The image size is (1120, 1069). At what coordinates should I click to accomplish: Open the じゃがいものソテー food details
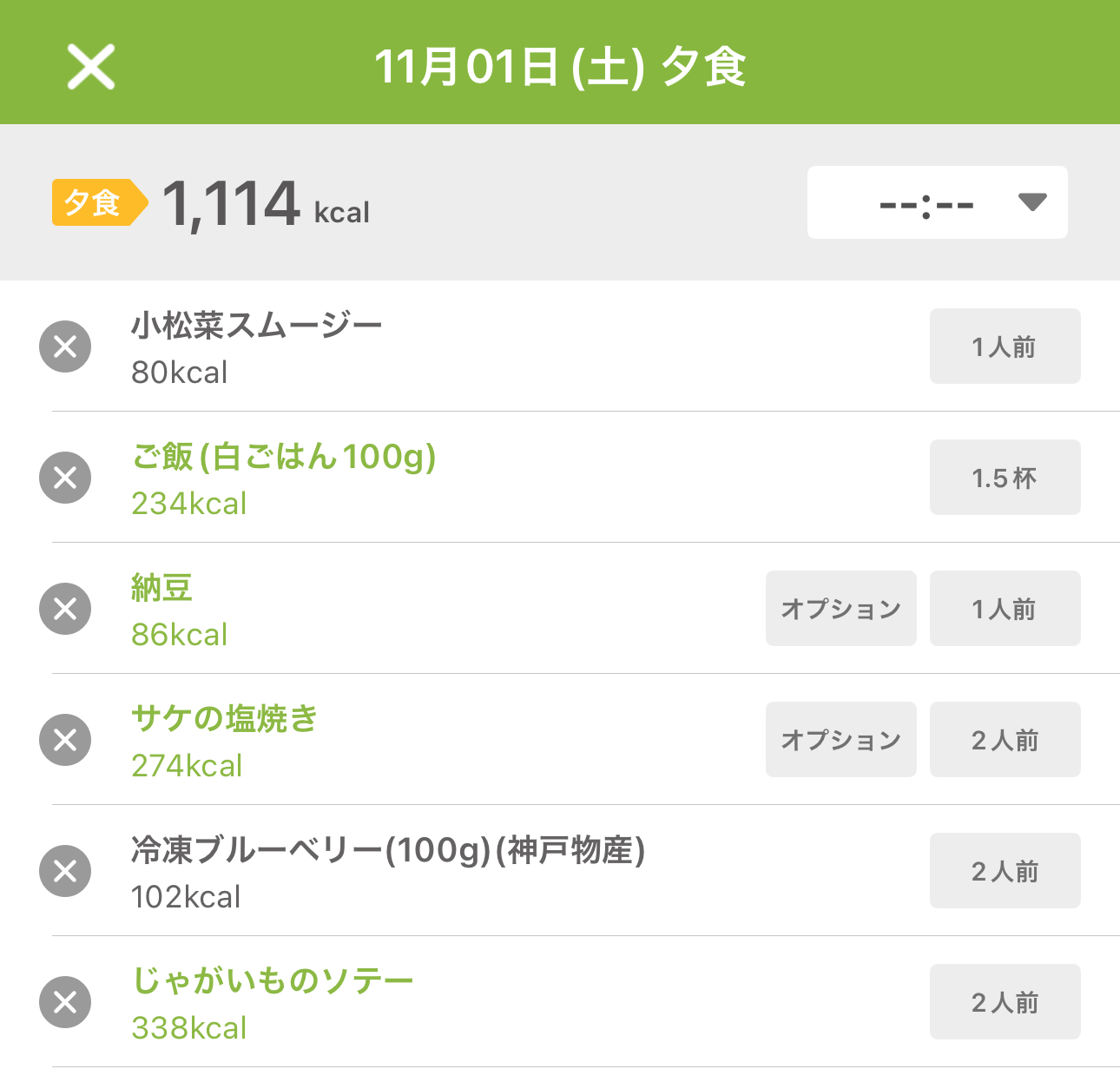pos(273,981)
